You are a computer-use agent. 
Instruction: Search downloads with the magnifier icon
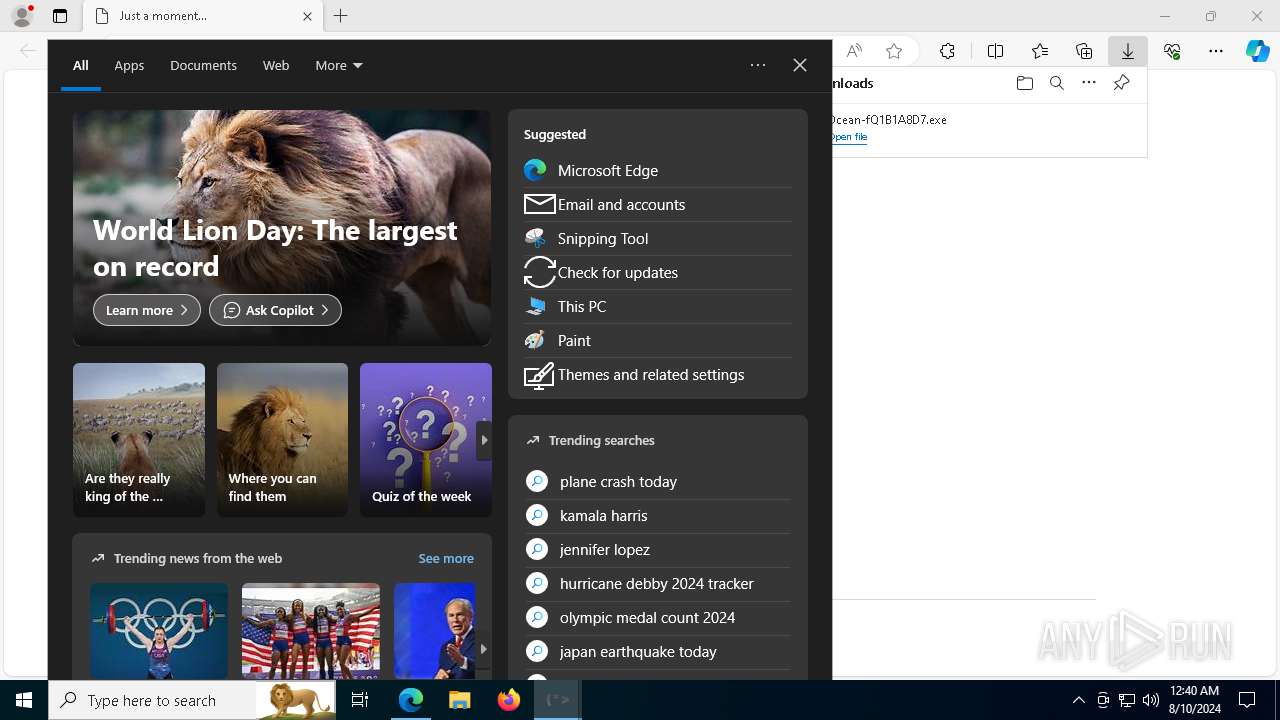[1056, 83]
